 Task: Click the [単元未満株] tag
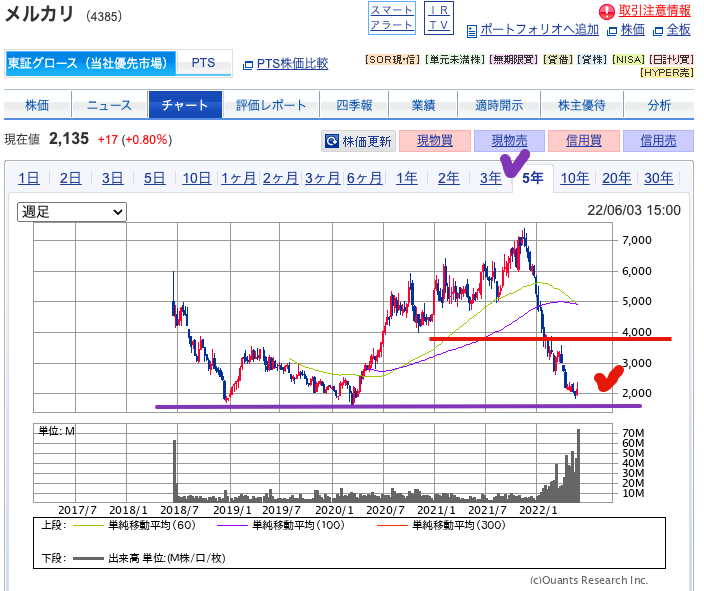455,60
